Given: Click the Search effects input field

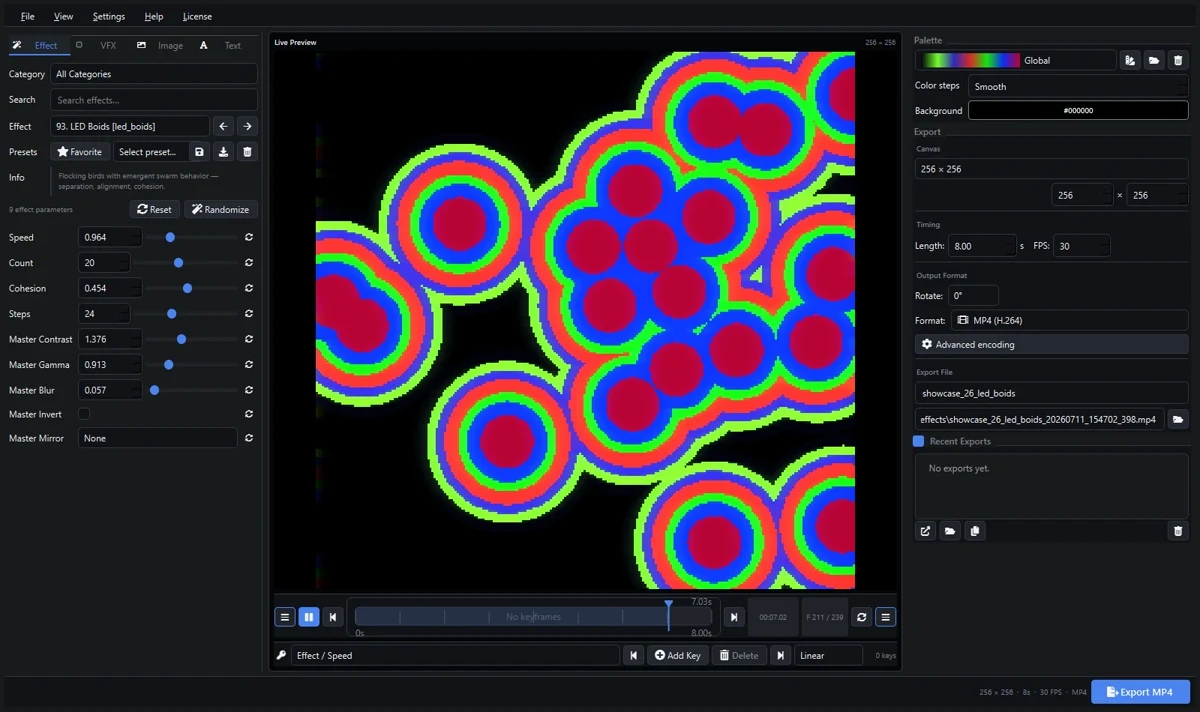Looking at the screenshot, I should [154, 100].
